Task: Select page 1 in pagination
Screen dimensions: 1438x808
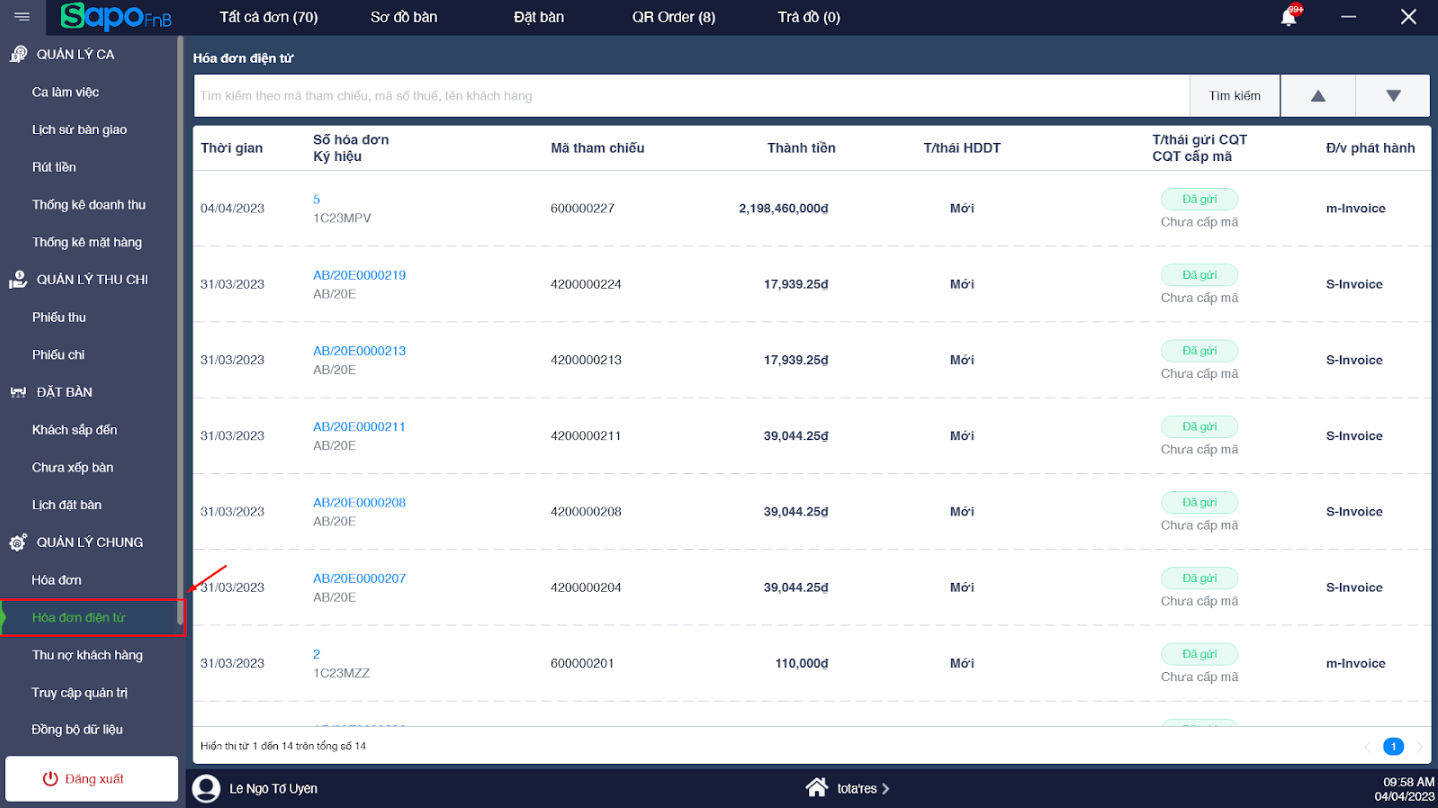Action: click(1393, 747)
